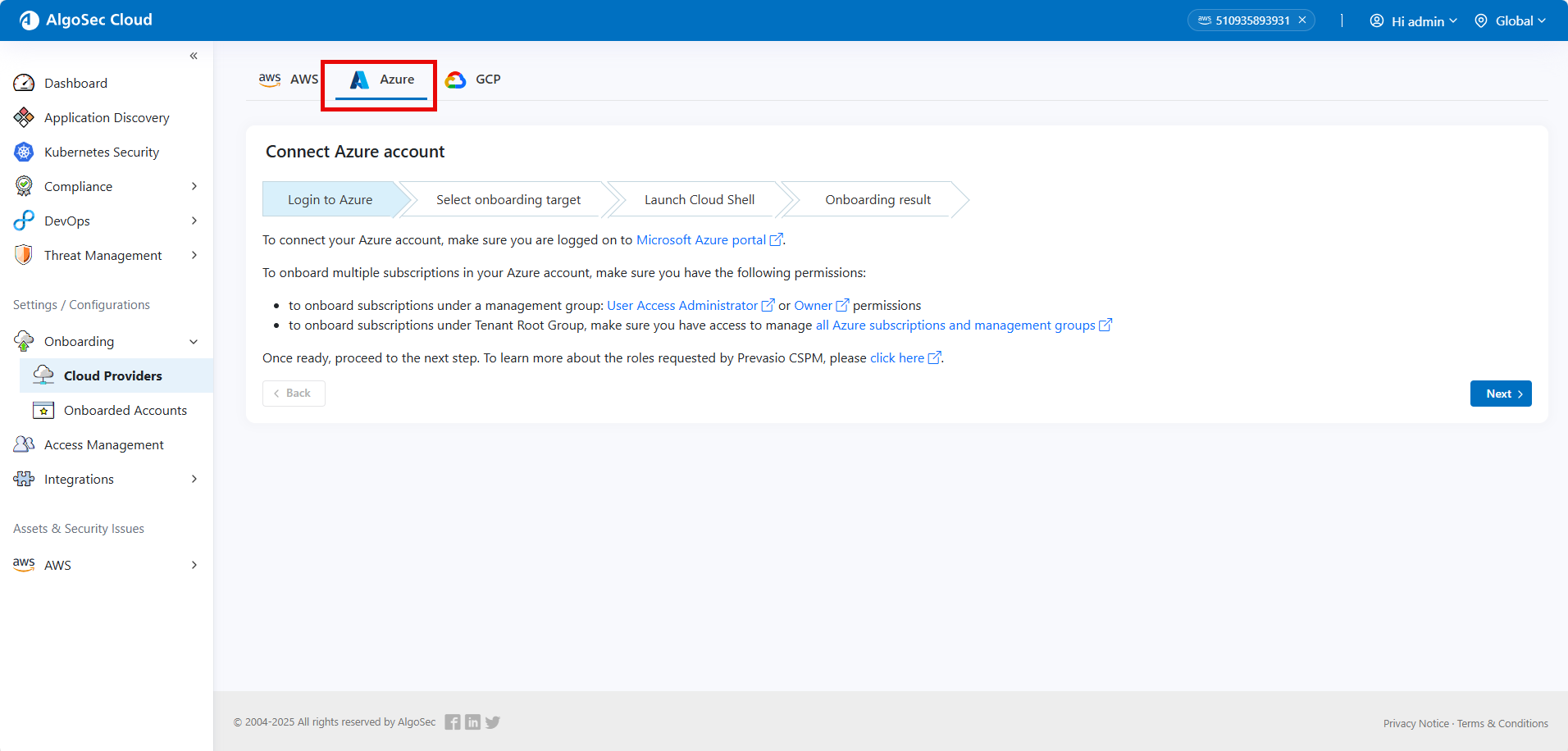Click the Access Management people icon
The image size is (1568, 751).
tap(24, 444)
